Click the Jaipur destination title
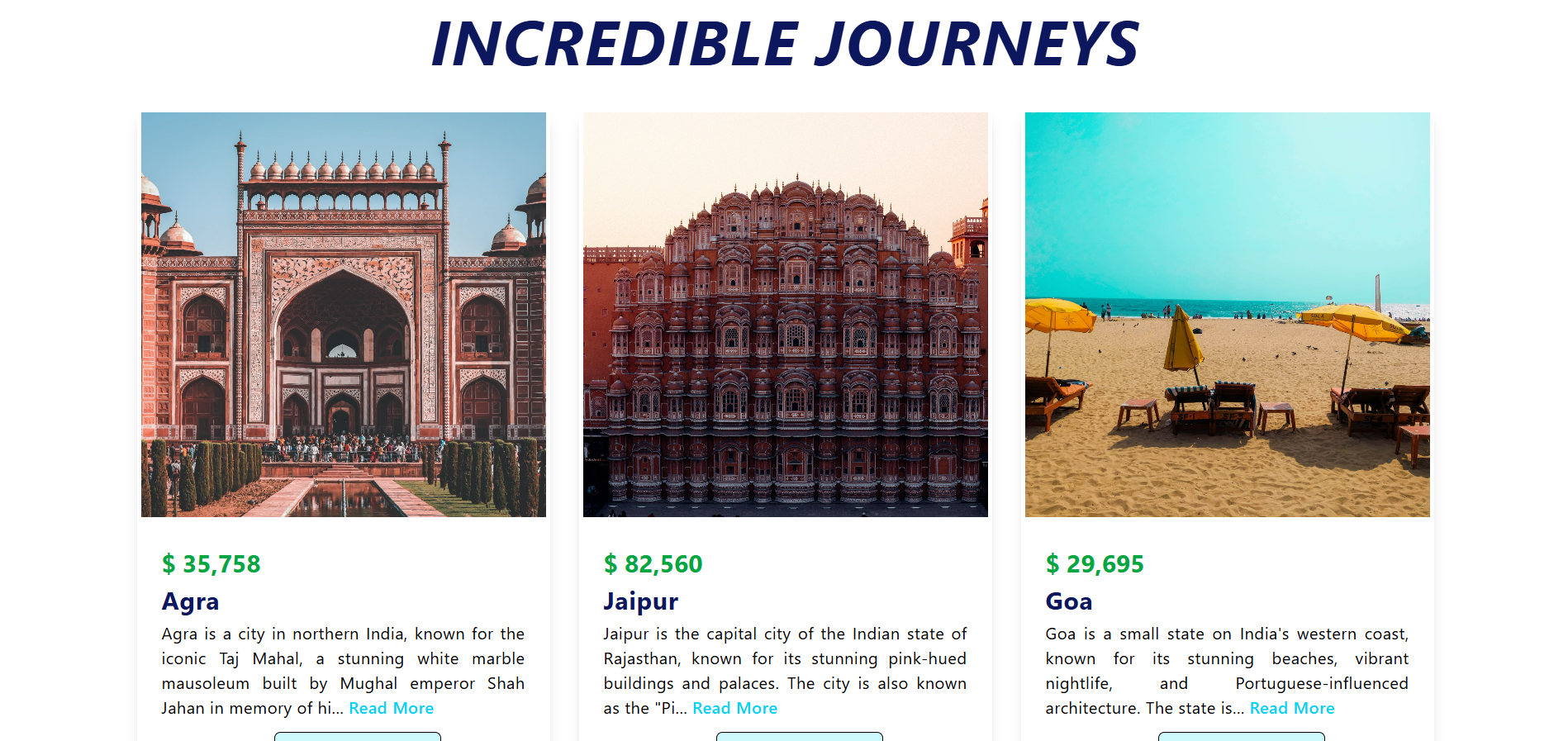The height and width of the screenshot is (741, 1568). pos(641,601)
